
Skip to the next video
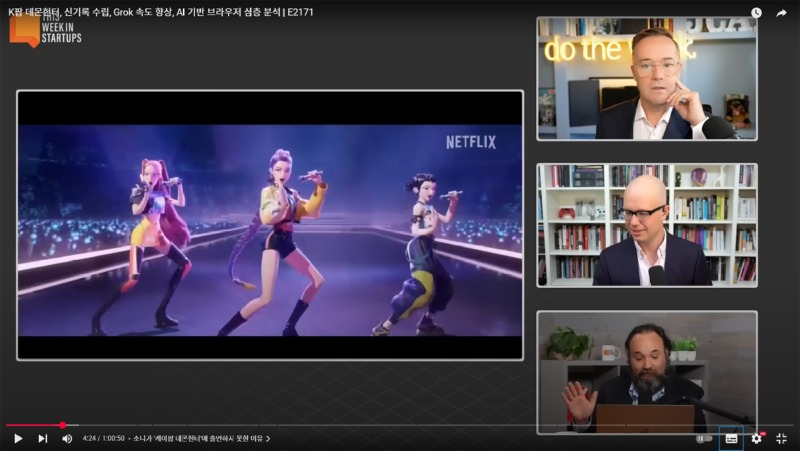point(43,438)
